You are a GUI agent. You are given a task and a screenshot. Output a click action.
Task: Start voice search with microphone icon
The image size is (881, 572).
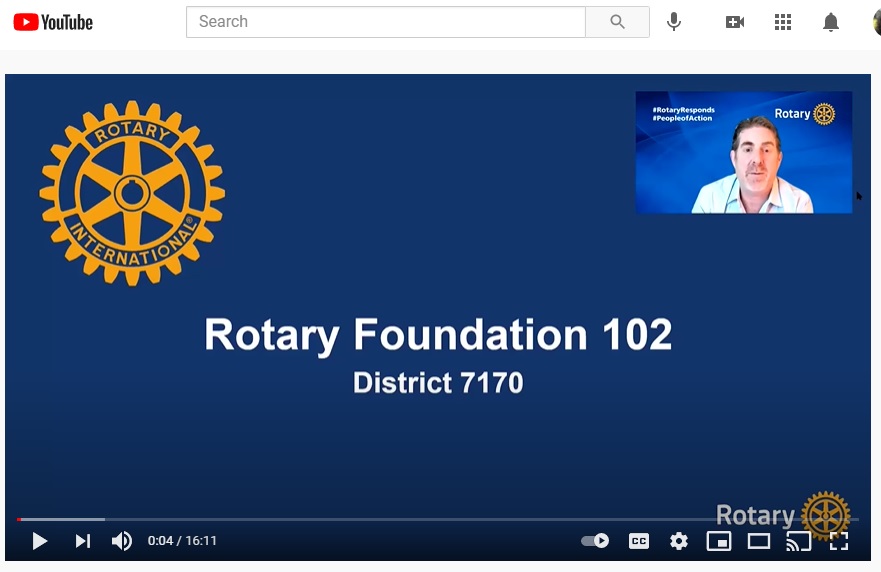pos(674,22)
